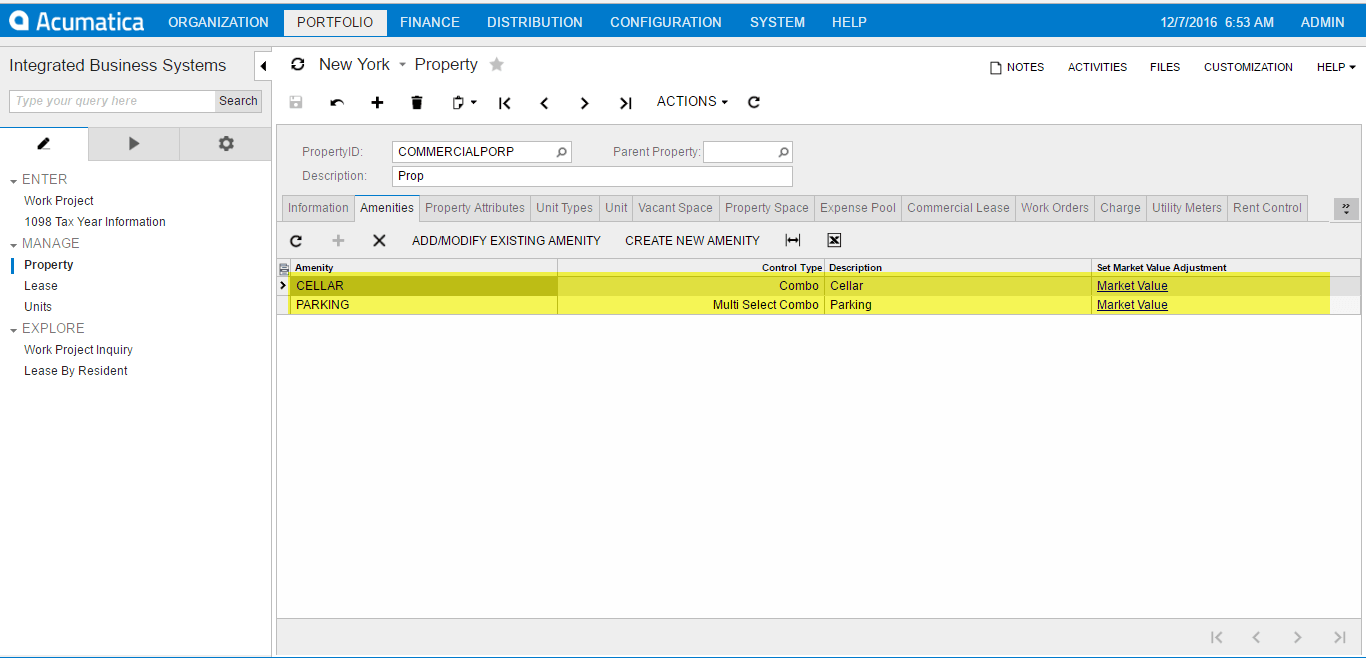Add a new property record
The image size is (1366, 658).
tap(377, 102)
